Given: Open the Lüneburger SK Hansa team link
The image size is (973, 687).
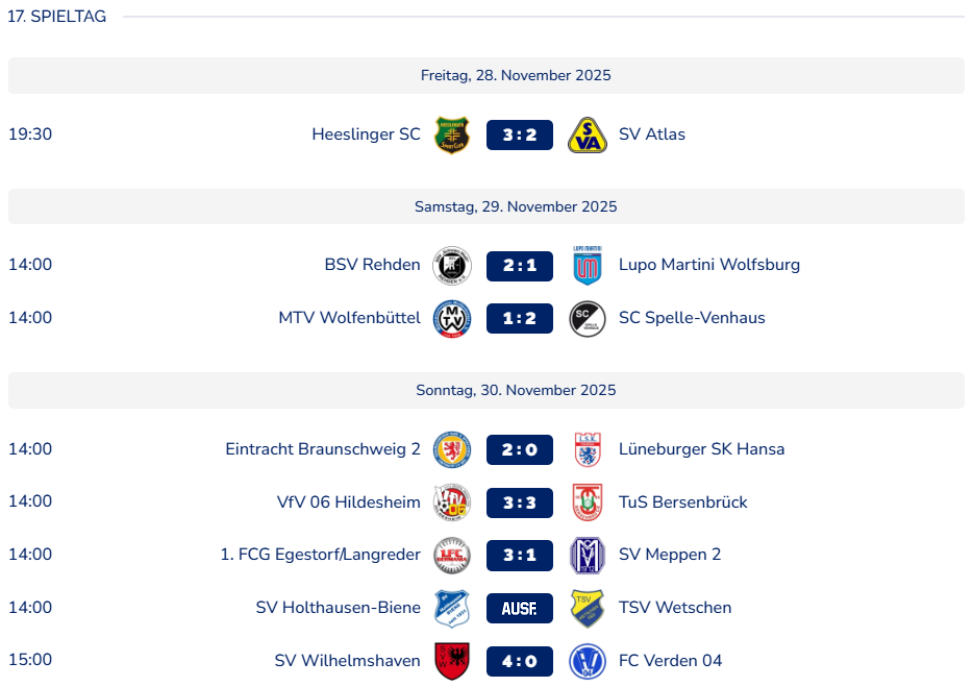Looking at the screenshot, I should click(x=701, y=450).
